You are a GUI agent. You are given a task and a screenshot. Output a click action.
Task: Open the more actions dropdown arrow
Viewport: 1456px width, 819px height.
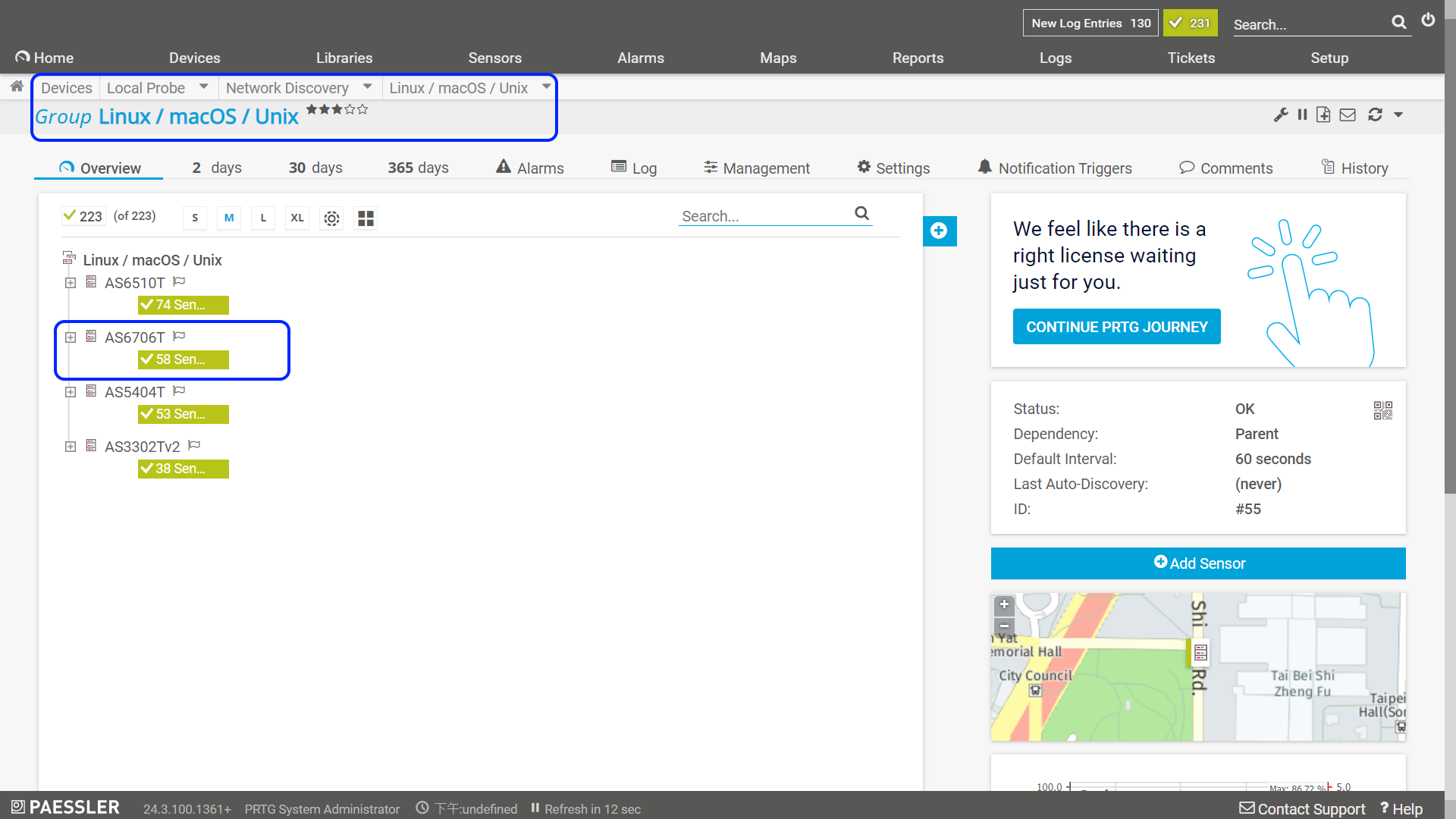coord(1398,115)
